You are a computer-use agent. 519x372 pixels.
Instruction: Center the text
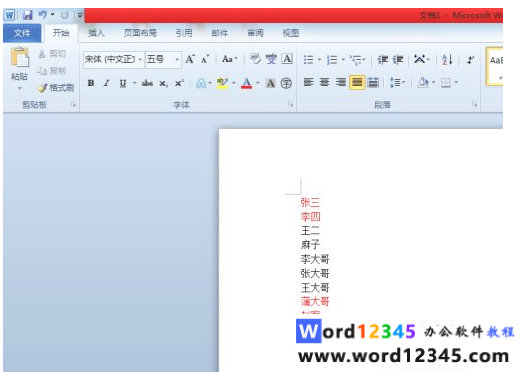click(x=325, y=82)
